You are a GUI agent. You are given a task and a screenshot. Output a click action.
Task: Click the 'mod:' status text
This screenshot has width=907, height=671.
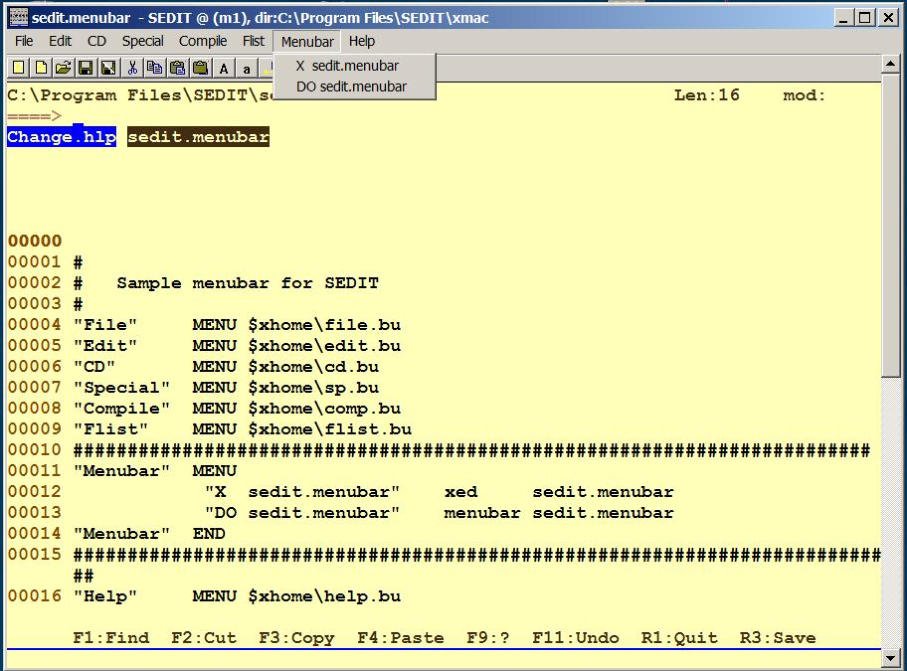coord(804,95)
